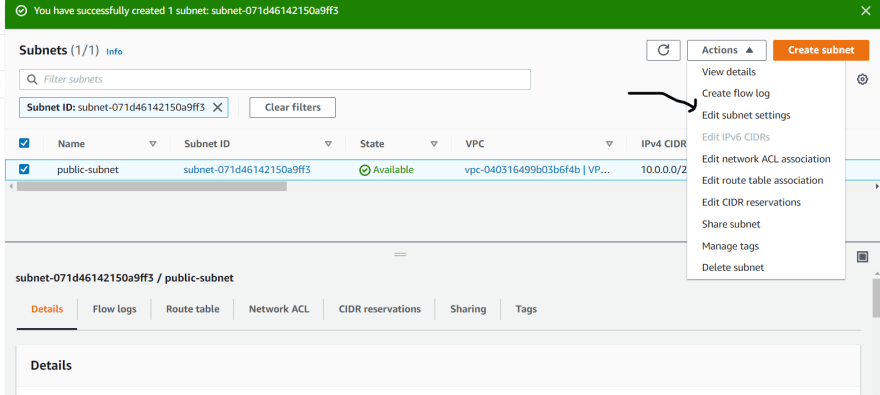Switch to the Route table tab
The image size is (880, 395).
192,309
